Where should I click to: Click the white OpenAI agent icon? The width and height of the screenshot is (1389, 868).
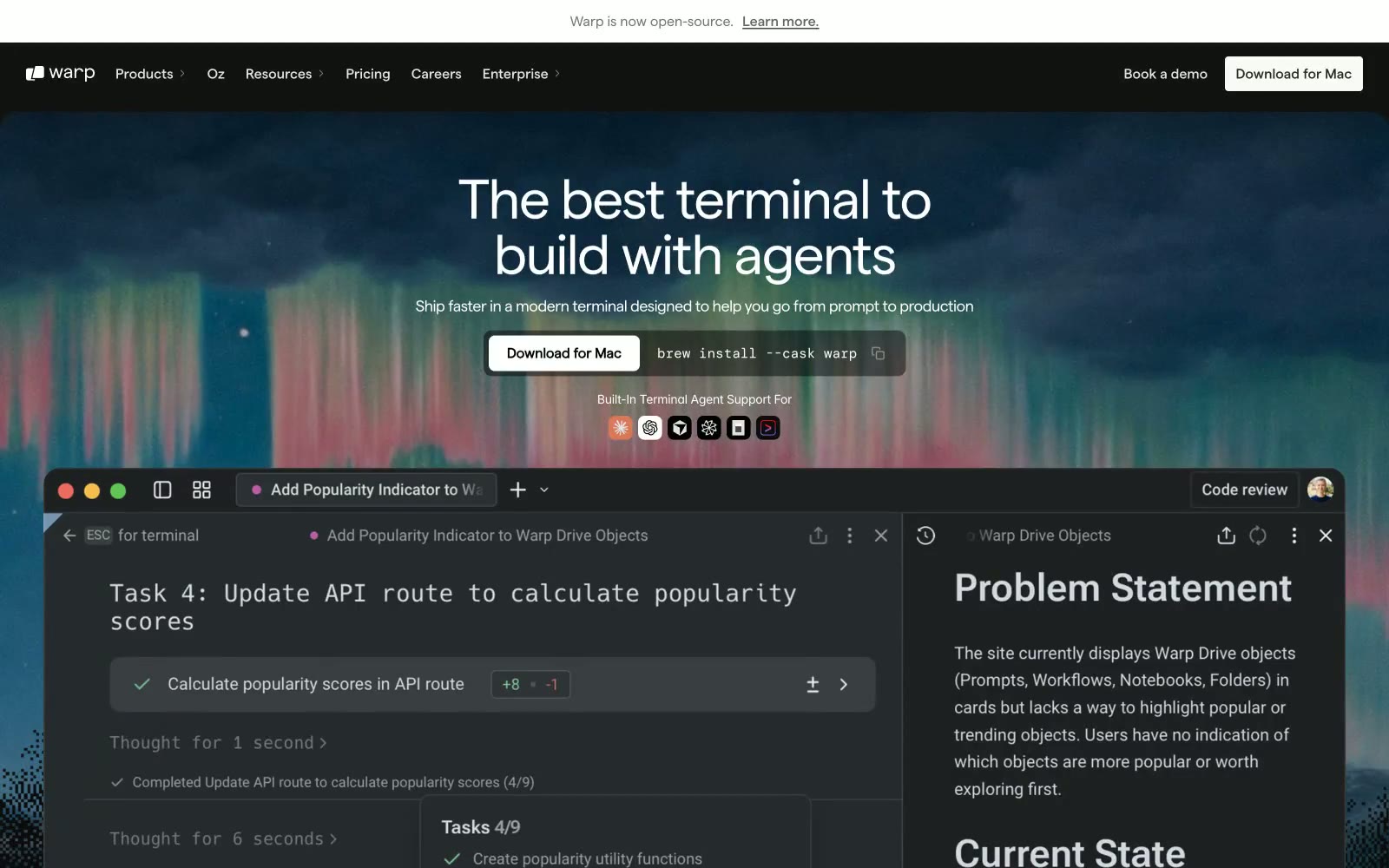650,428
